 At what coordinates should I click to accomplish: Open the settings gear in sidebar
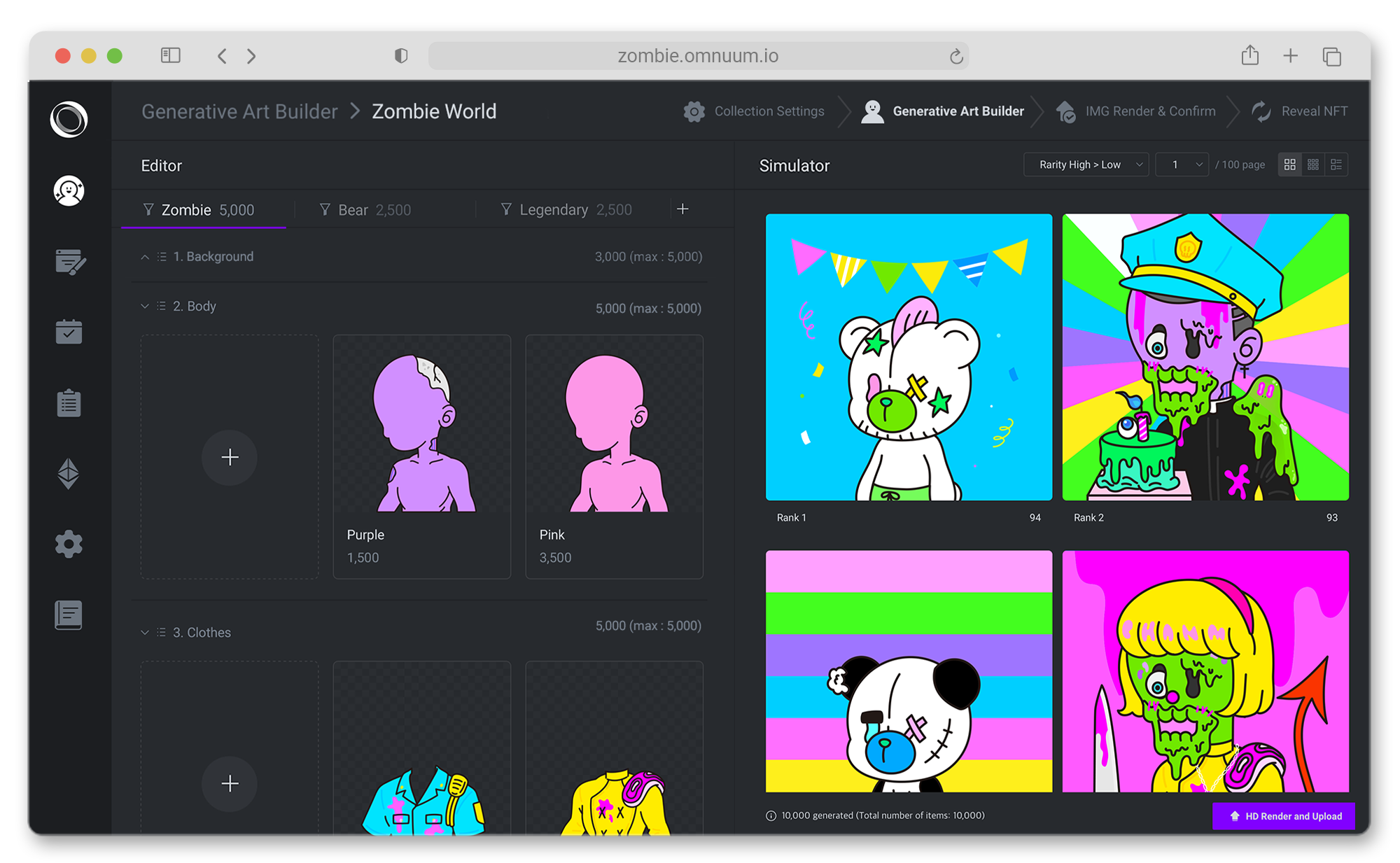click(x=69, y=544)
